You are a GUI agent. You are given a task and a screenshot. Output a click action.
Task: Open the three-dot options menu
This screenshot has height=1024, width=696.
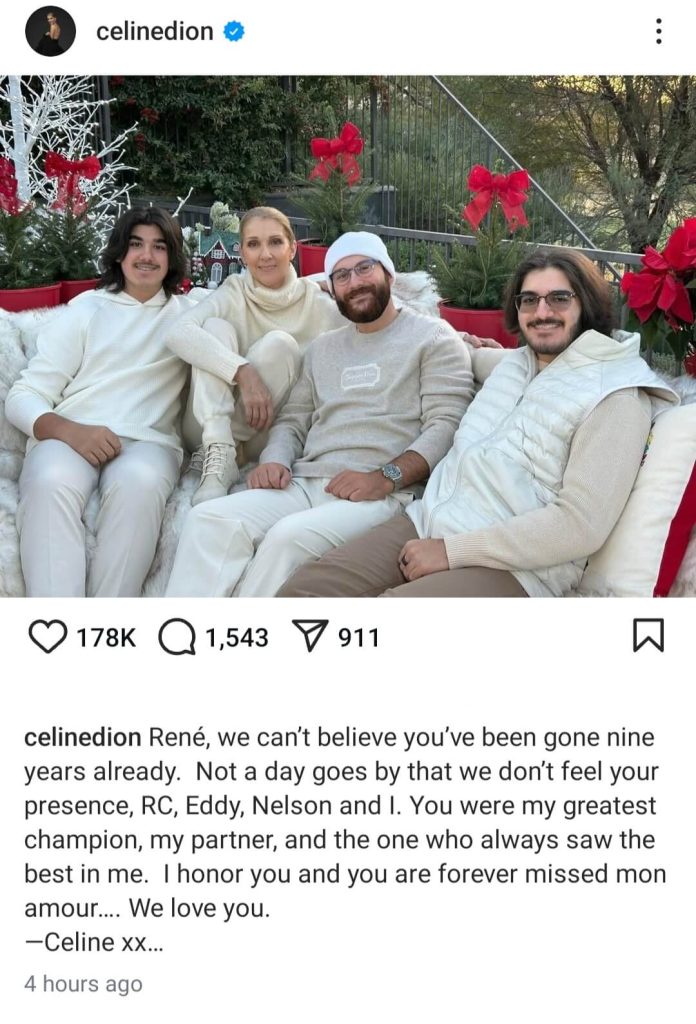click(x=659, y=31)
